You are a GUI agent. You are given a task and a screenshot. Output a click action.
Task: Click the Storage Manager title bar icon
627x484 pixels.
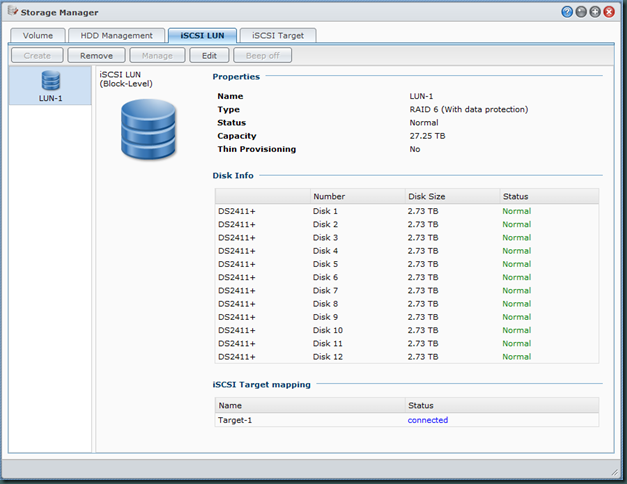click(13, 11)
